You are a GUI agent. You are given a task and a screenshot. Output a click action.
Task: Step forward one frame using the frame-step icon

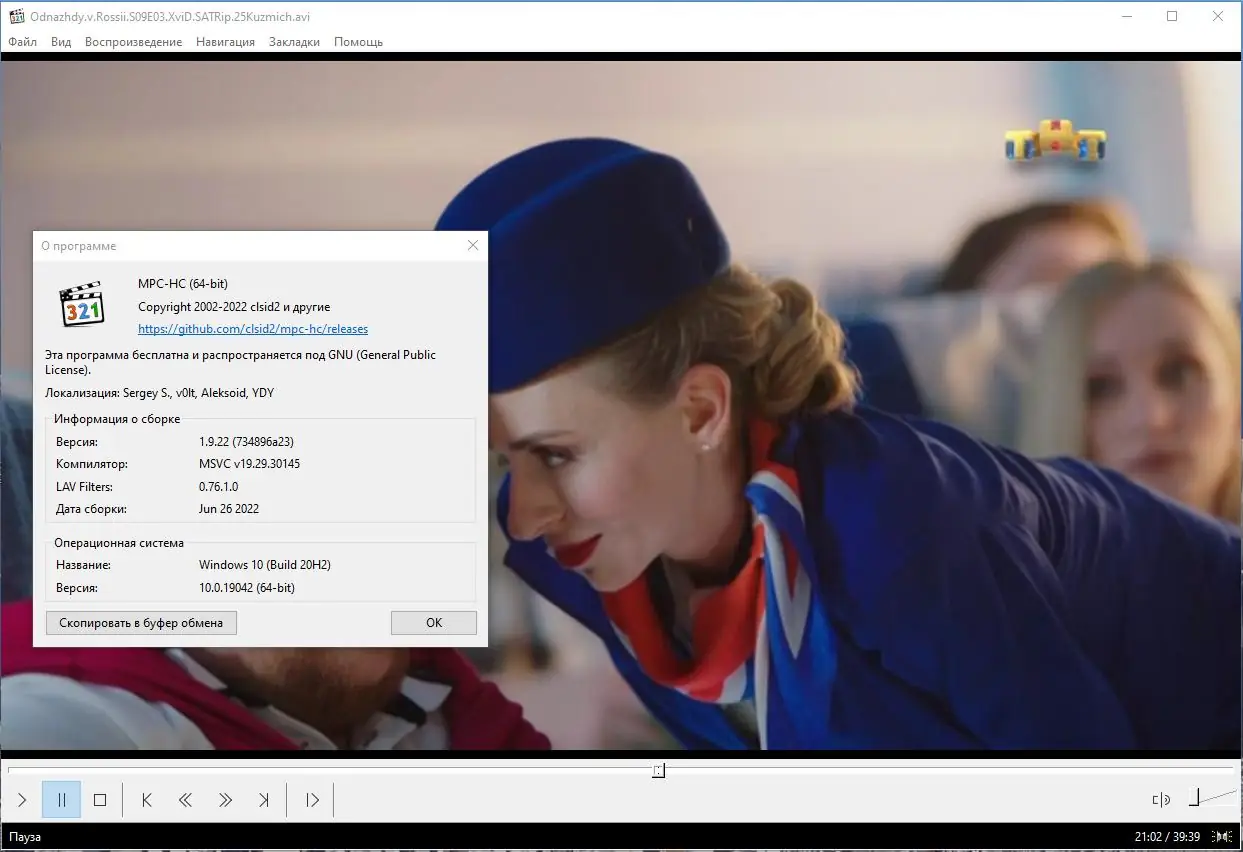coord(311,799)
